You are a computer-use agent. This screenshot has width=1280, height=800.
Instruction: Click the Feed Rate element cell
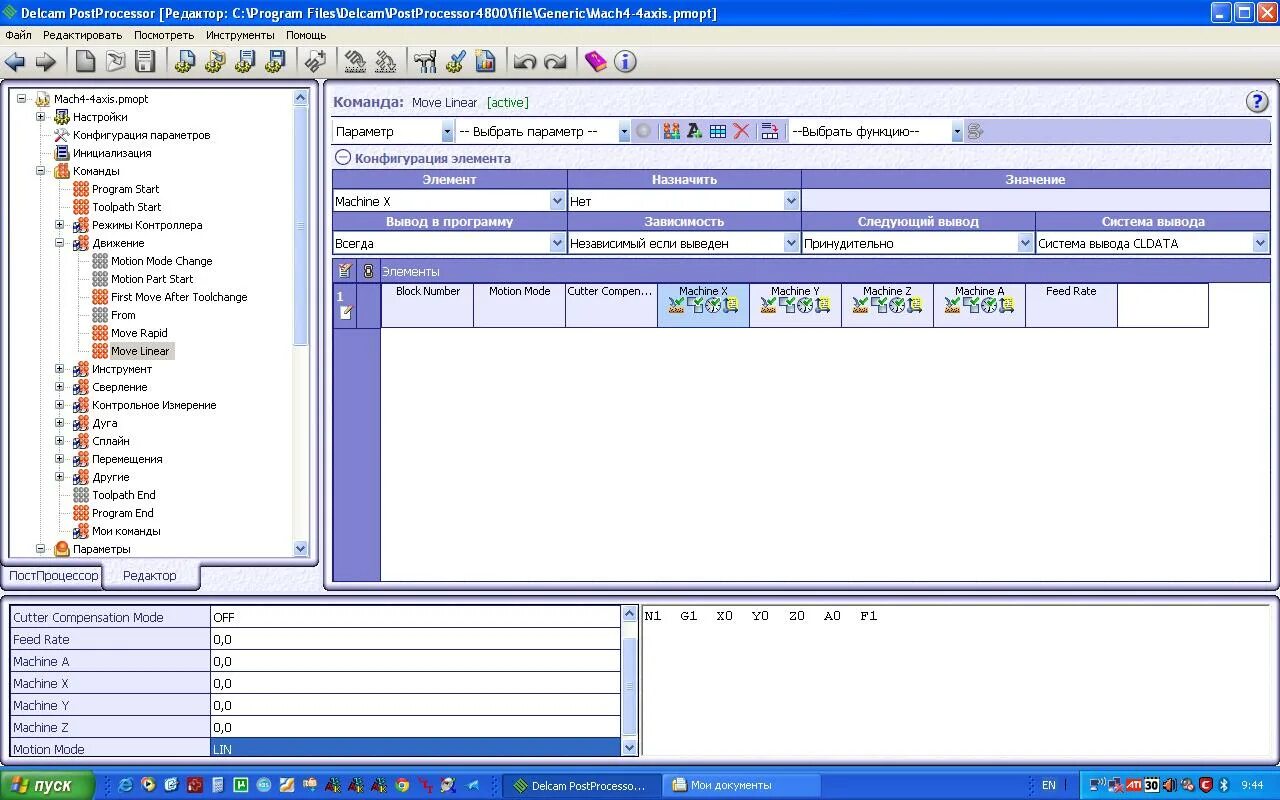coord(1071,305)
